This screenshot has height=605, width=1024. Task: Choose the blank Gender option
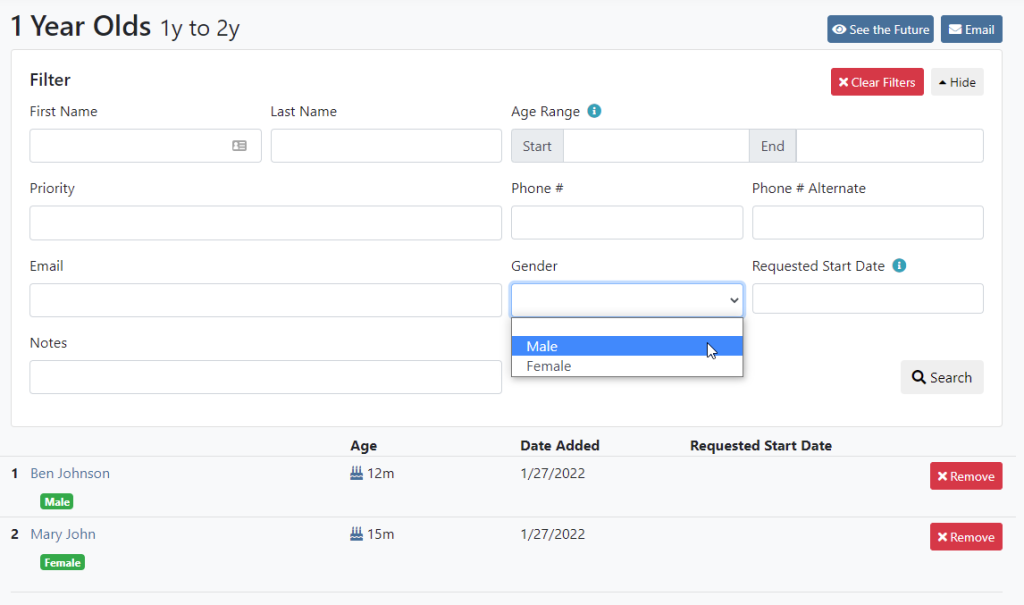point(627,327)
